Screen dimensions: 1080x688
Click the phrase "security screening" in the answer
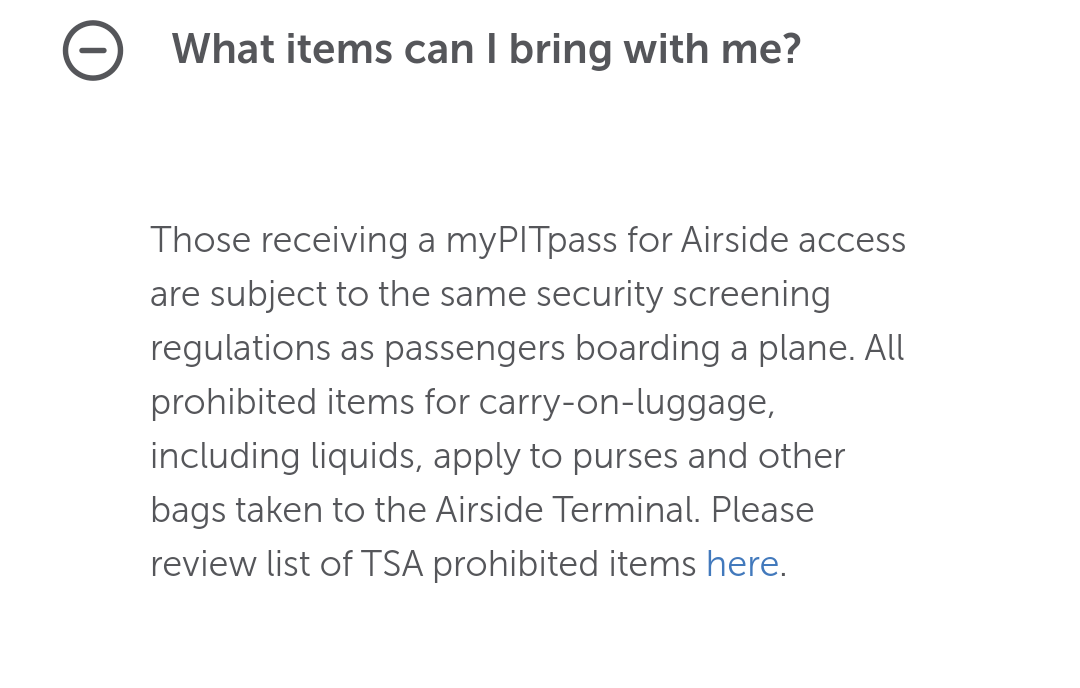point(684,295)
